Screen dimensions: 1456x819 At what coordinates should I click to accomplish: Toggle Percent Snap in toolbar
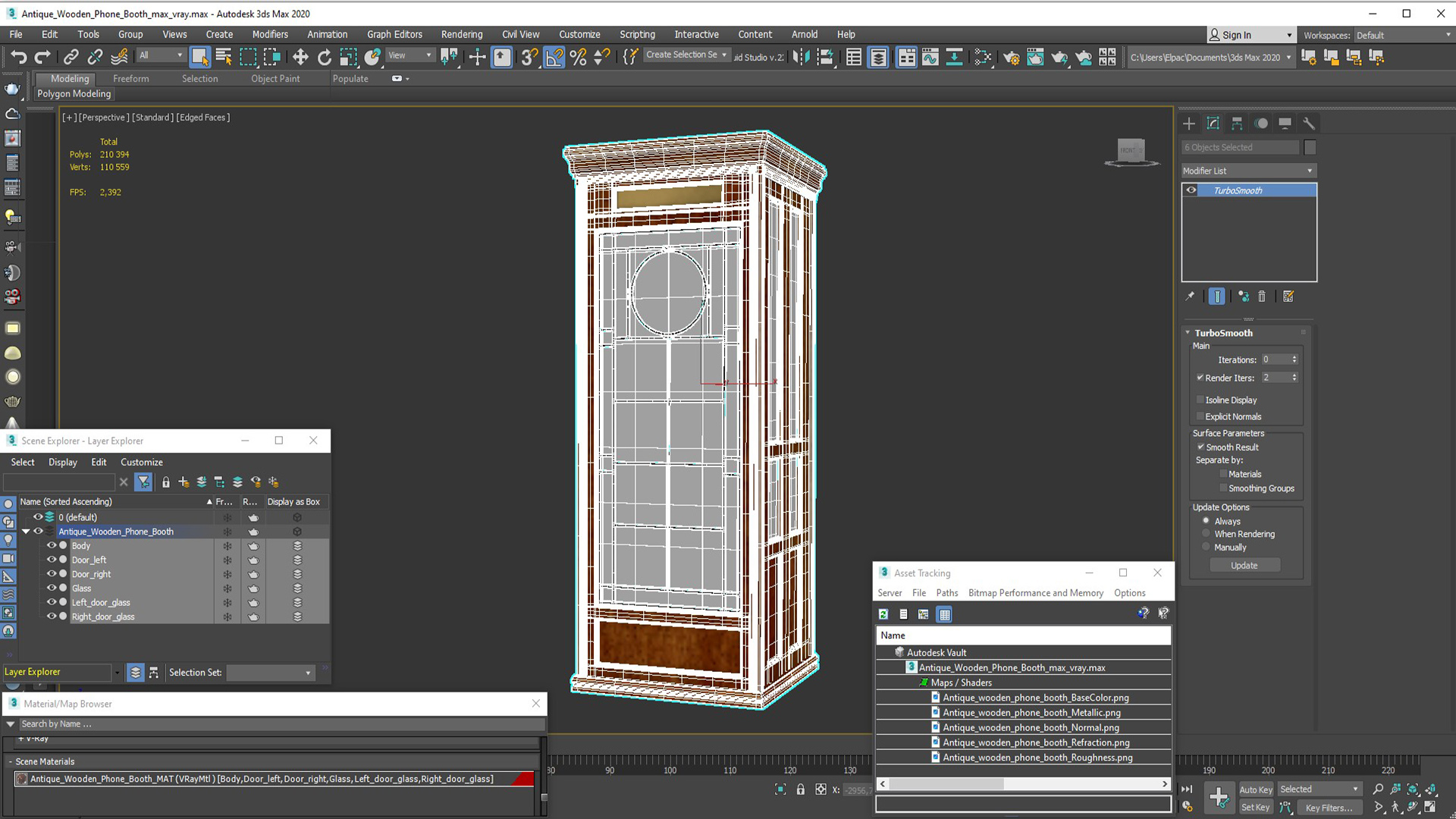tap(578, 57)
